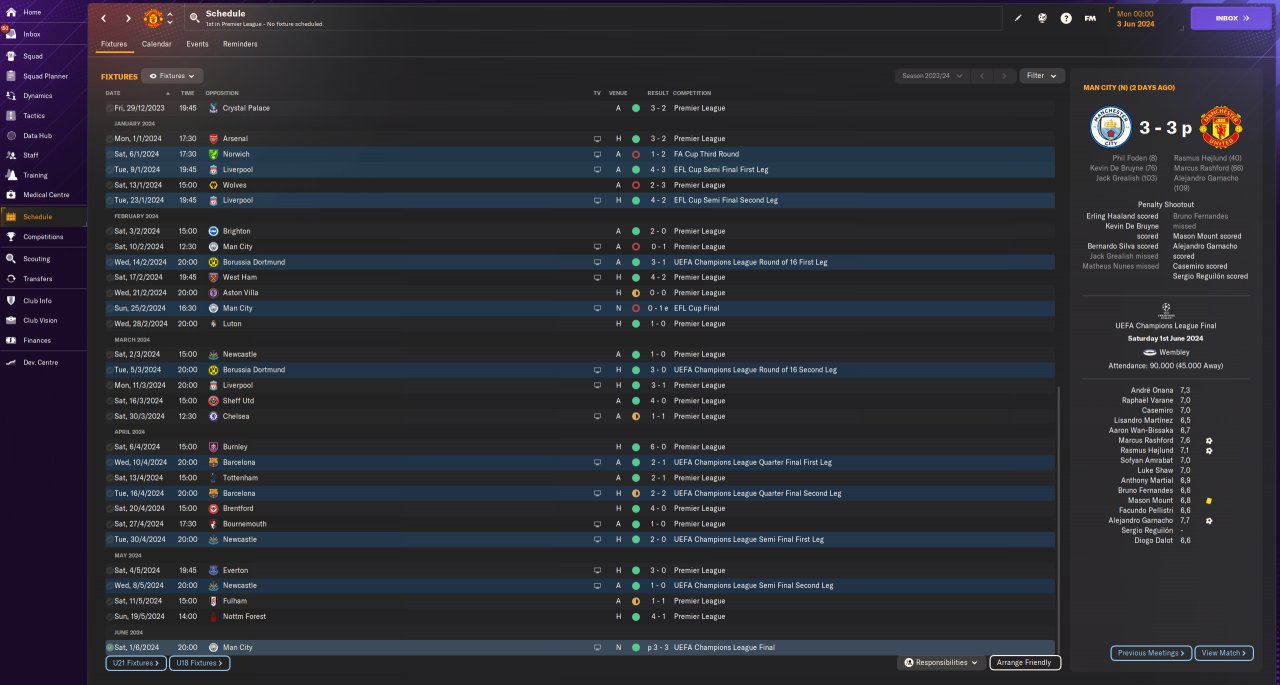
Task: Open Previous Meetings
Action: 1151,653
